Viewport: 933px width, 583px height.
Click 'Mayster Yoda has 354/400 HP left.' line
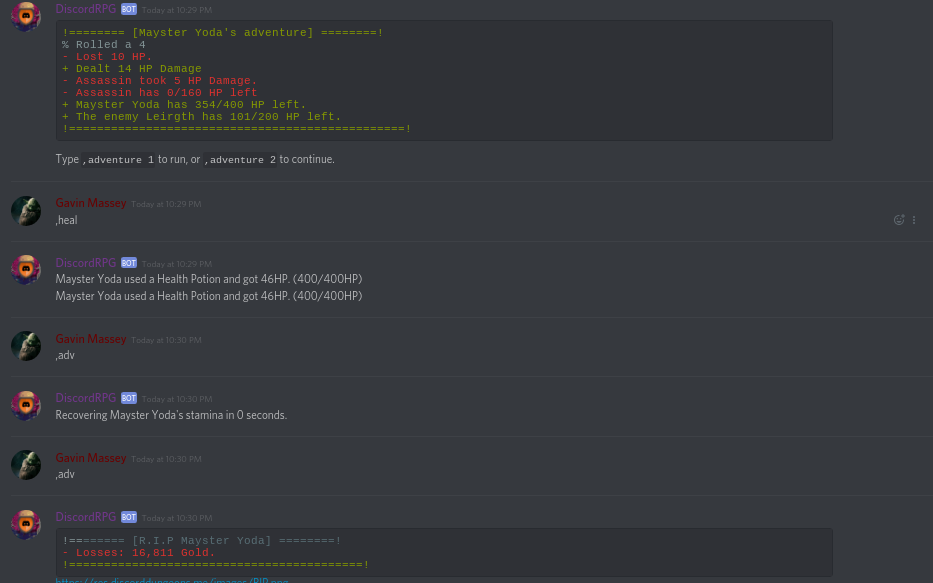[x=184, y=104]
